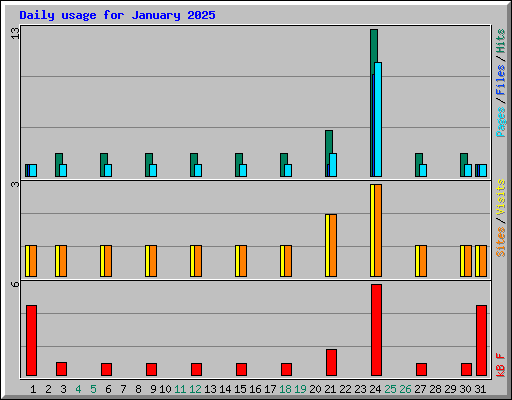Click the "3" scale value on middle chart
The height and width of the screenshot is (400, 512).
click(x=15, y=184)
